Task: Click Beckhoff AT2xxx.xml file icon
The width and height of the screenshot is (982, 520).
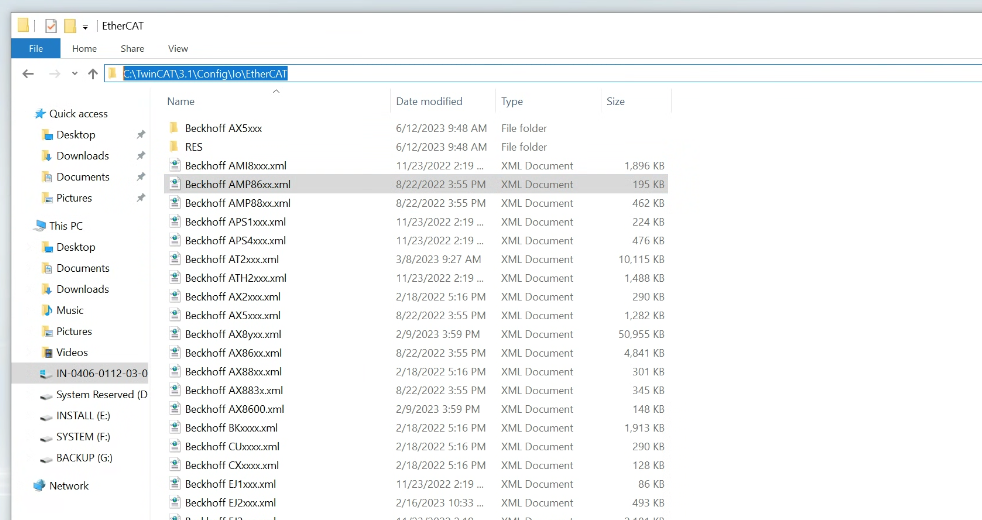Action: (x=175, y=259)
